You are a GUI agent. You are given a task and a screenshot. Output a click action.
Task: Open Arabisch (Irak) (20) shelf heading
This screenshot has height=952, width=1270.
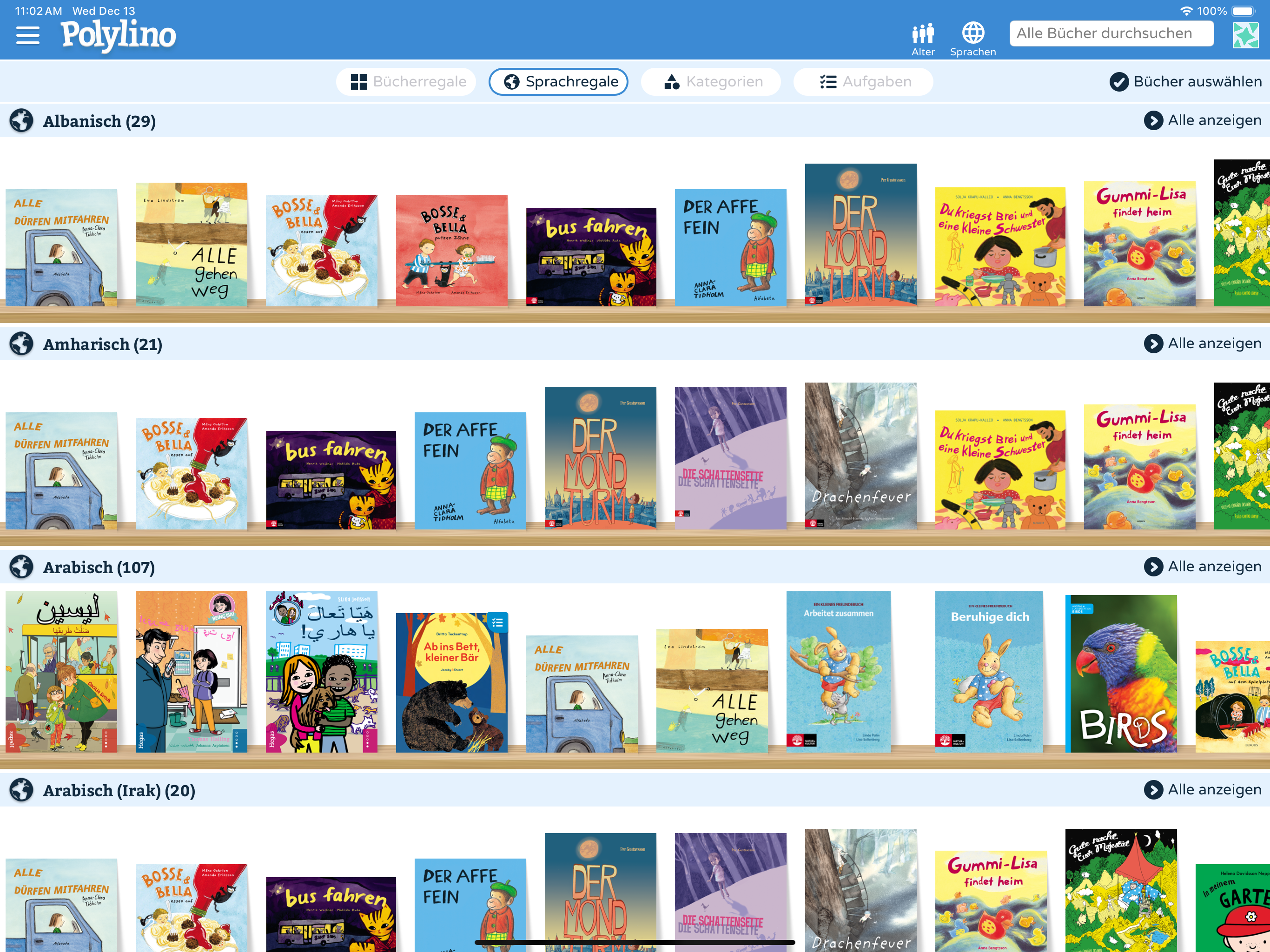click(119, 791)
